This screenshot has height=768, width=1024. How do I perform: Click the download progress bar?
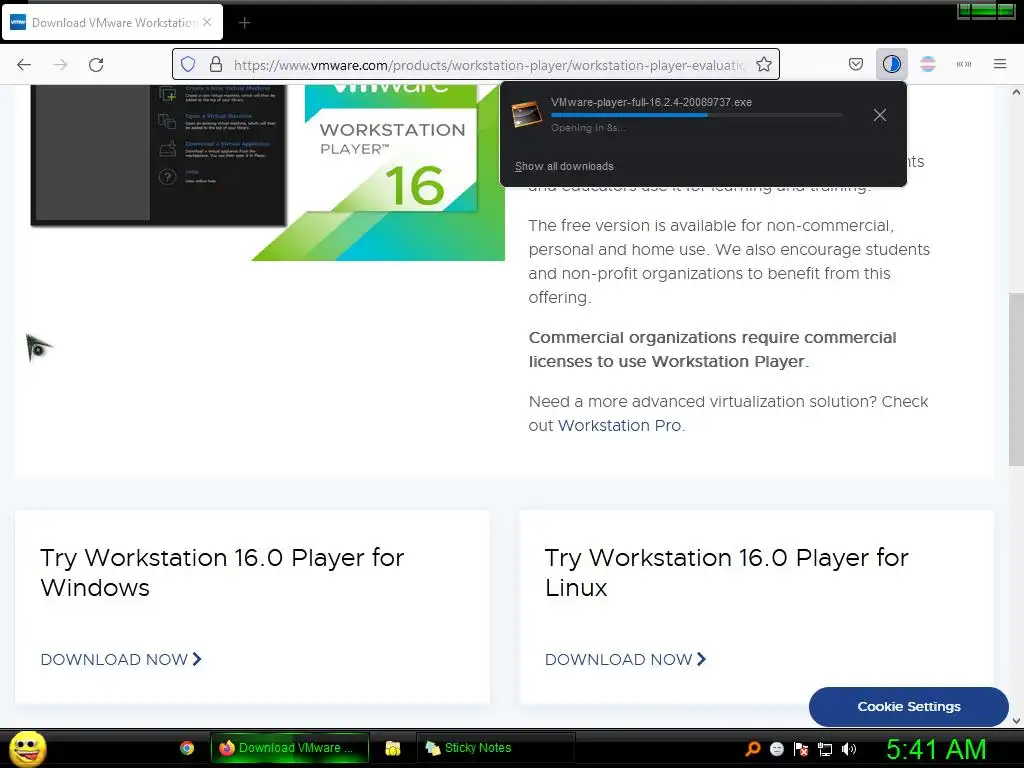(696, 115)
